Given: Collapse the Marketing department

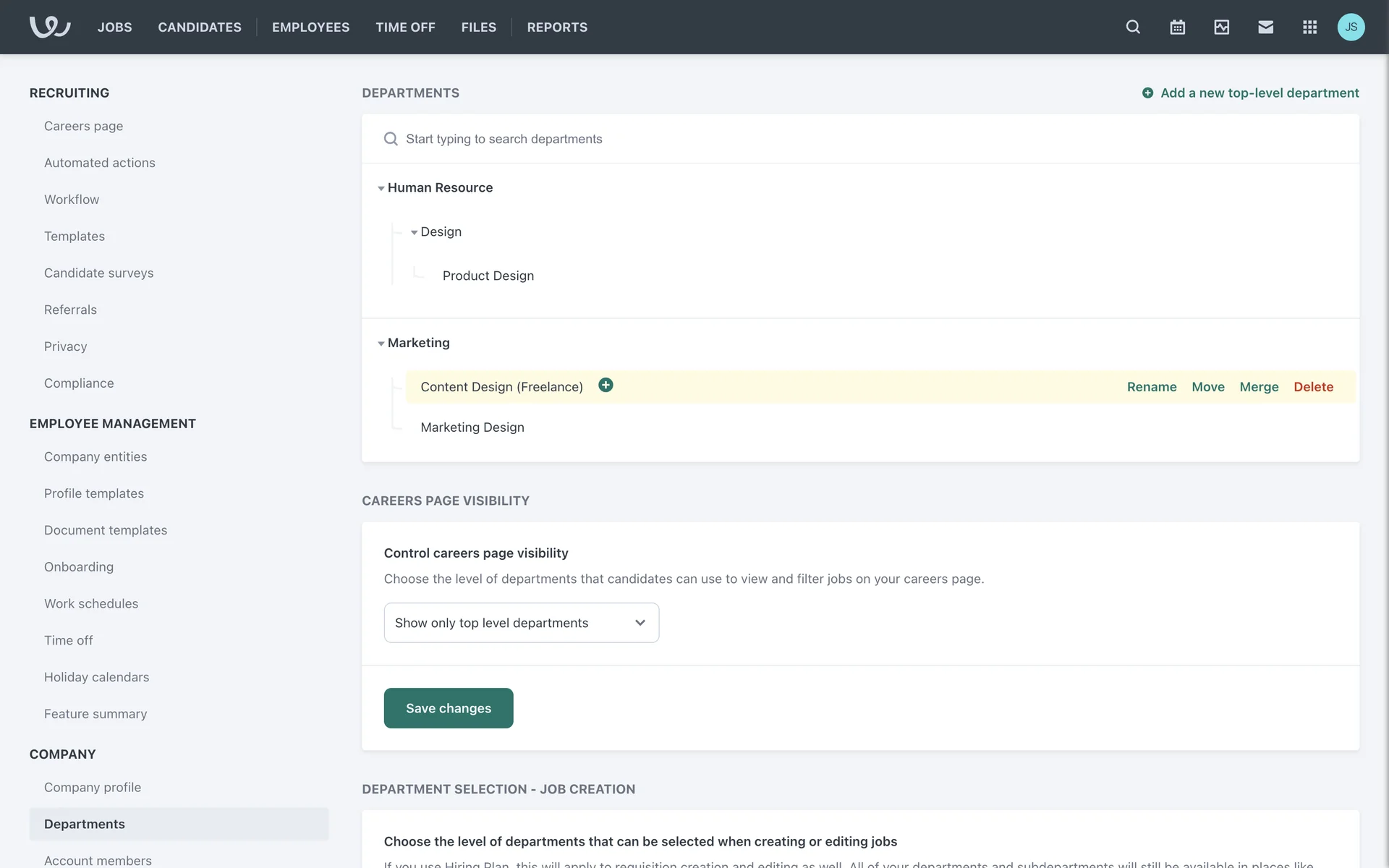Looking at the screenshot, I should coord(381,344).
